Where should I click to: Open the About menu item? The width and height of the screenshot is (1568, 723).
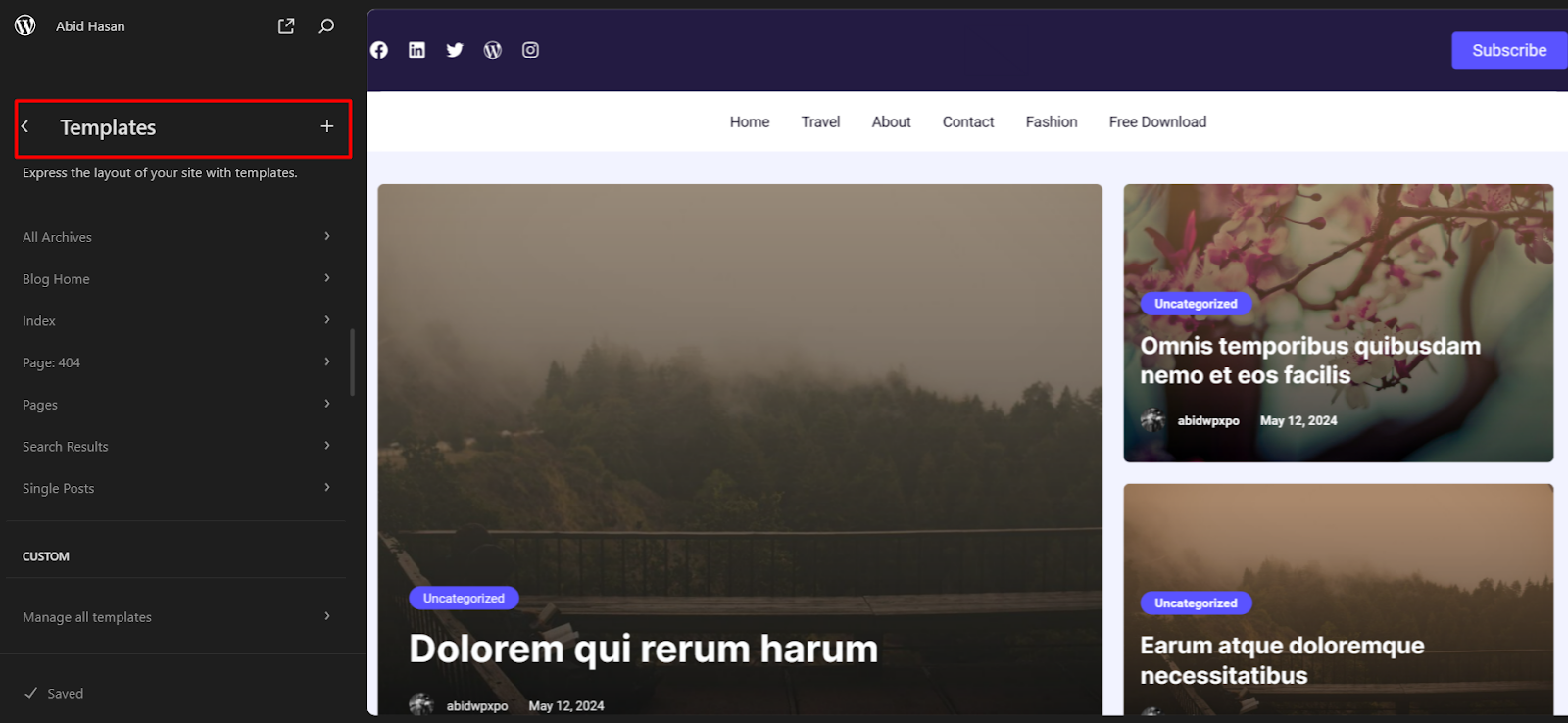coord(892,121)
